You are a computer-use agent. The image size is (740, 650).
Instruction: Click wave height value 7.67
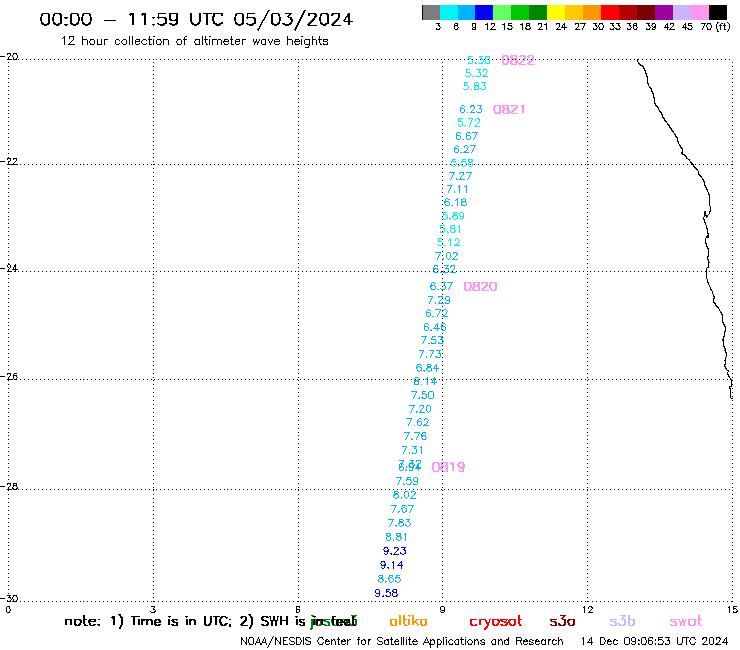click(x=402, y=509)
